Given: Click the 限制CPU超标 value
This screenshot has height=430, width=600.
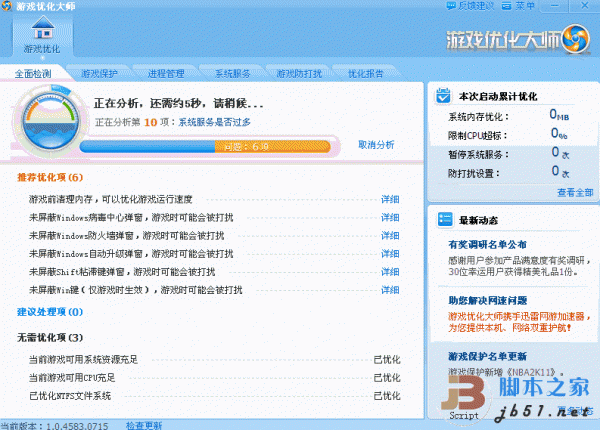Looking at the screenshot, I should click(x=559, y=133).
